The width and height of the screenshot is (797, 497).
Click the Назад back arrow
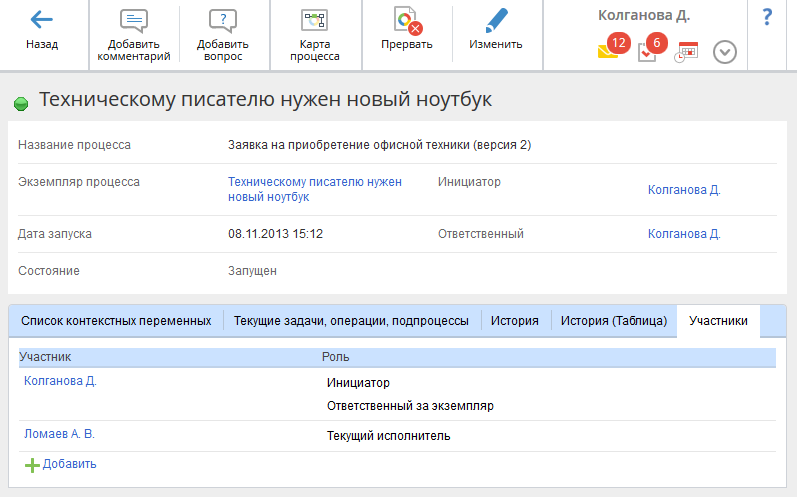42,21
